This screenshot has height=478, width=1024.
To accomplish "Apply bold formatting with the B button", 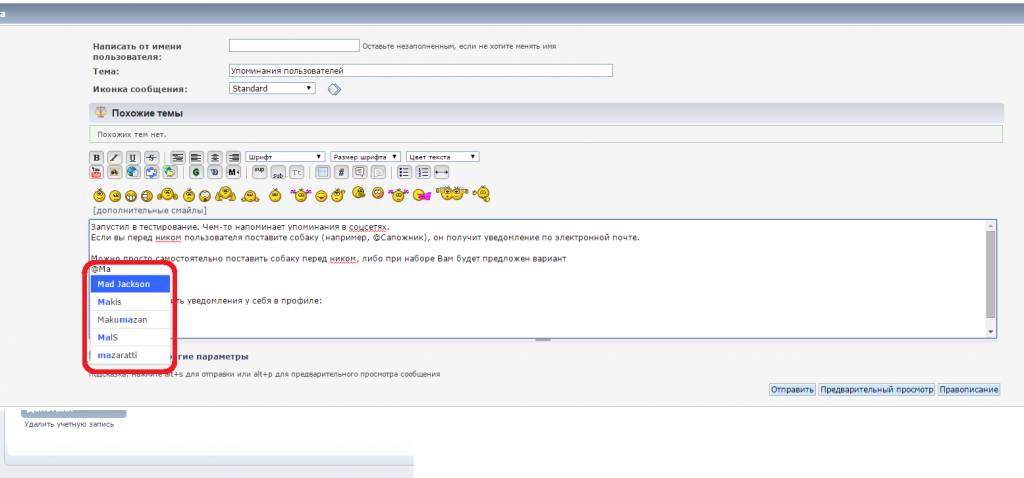I will 96,157.
